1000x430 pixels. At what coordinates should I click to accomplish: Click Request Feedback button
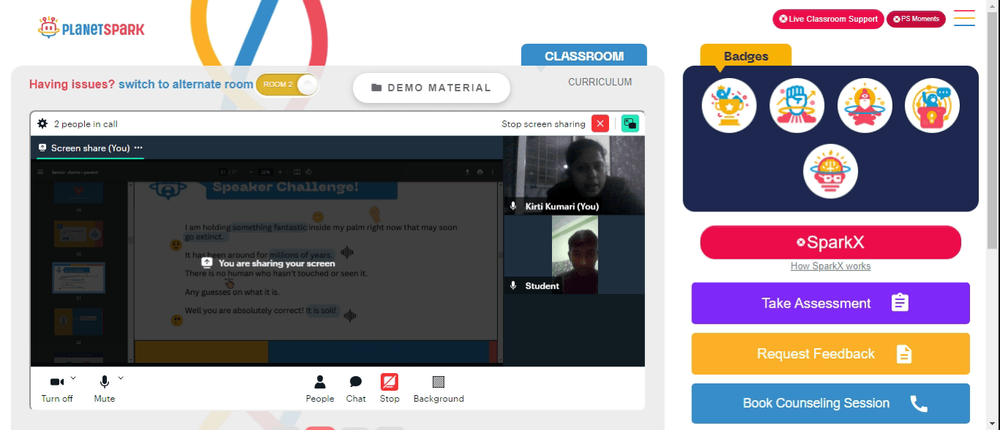pos(830,353)
